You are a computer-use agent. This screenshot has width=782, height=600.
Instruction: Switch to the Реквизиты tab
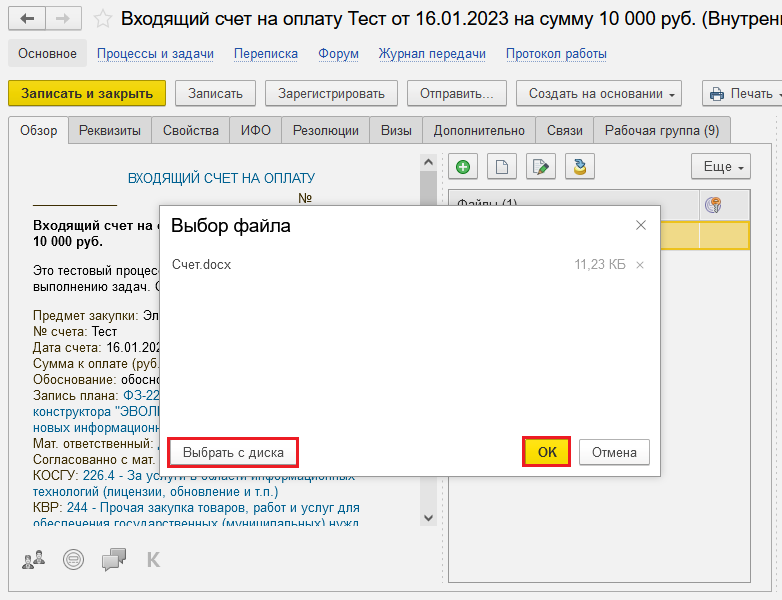click(x=110, y=130)
